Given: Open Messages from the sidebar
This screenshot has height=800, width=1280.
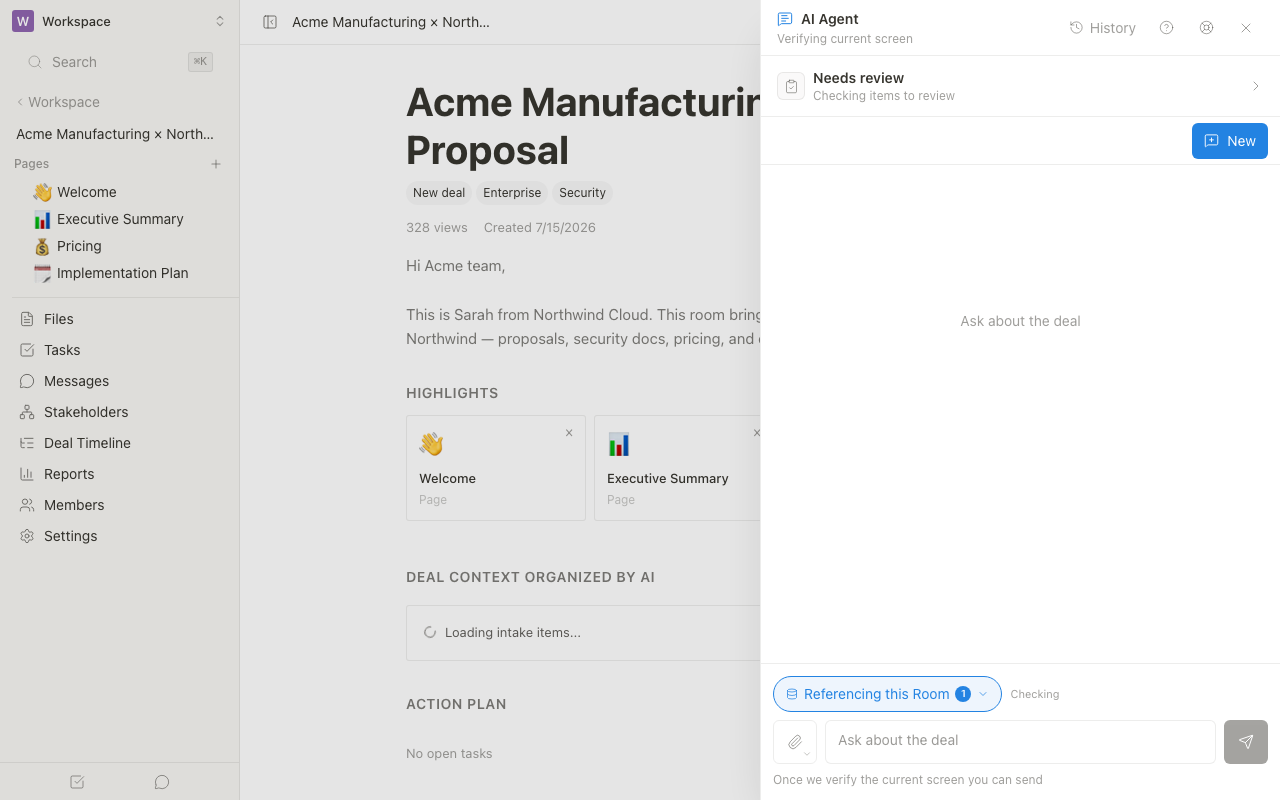Looking at the screenshot, I should (x=120, y=381).
